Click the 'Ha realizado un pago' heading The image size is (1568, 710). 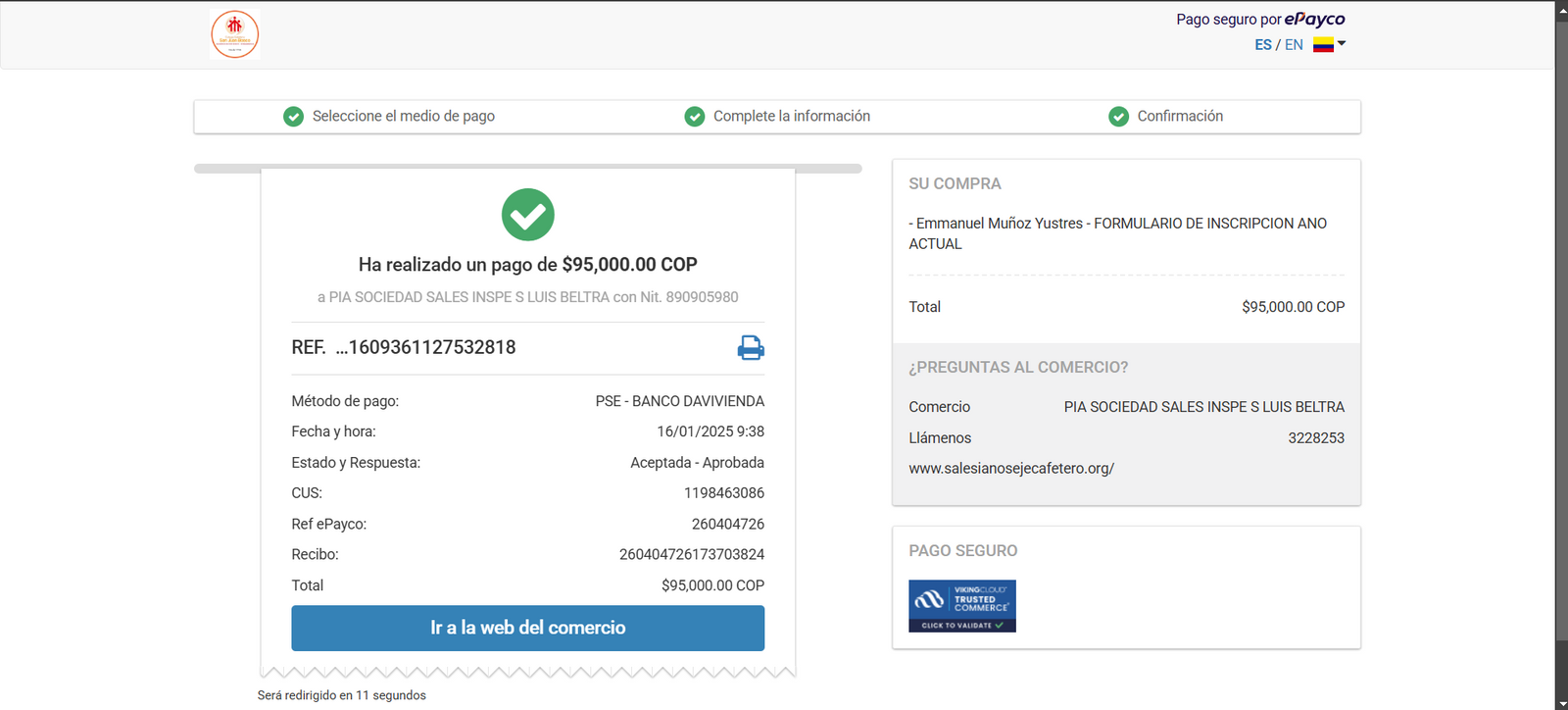pos(528,265)
